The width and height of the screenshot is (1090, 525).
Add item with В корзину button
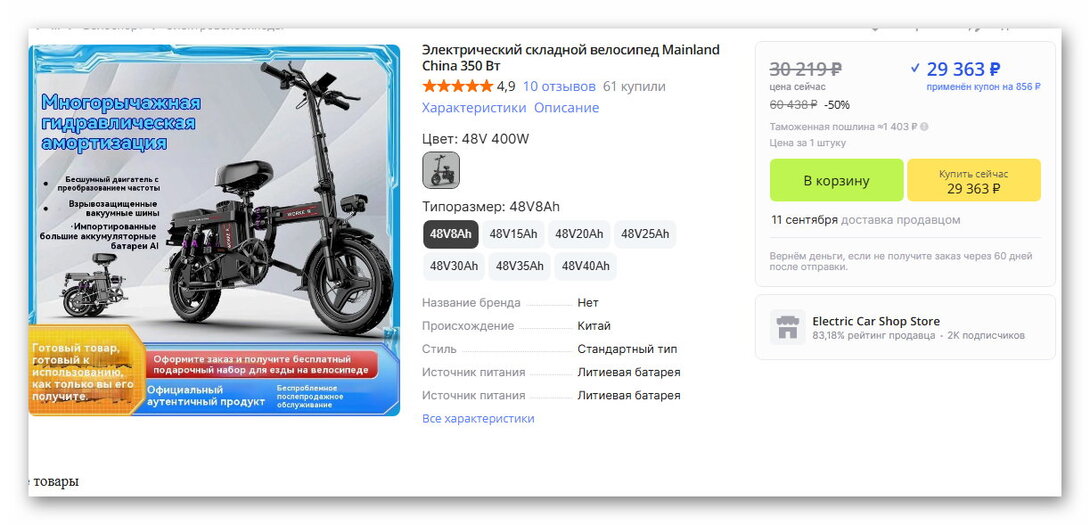[x=836, y=180]
